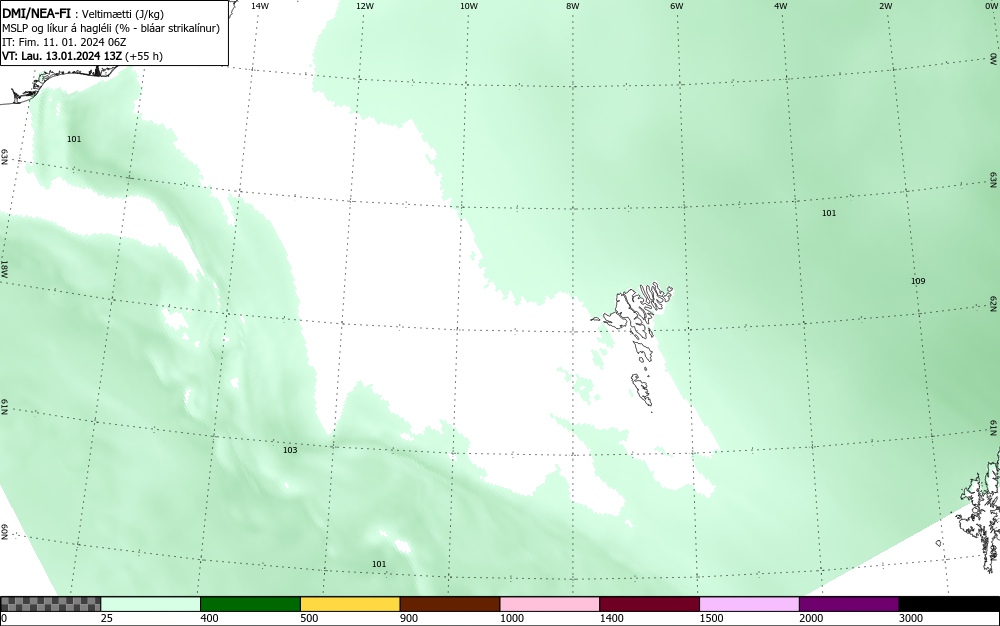1000x626 pixels.
Task: Click the "(+55 h)" forecast offset
Action: [144, 56]
